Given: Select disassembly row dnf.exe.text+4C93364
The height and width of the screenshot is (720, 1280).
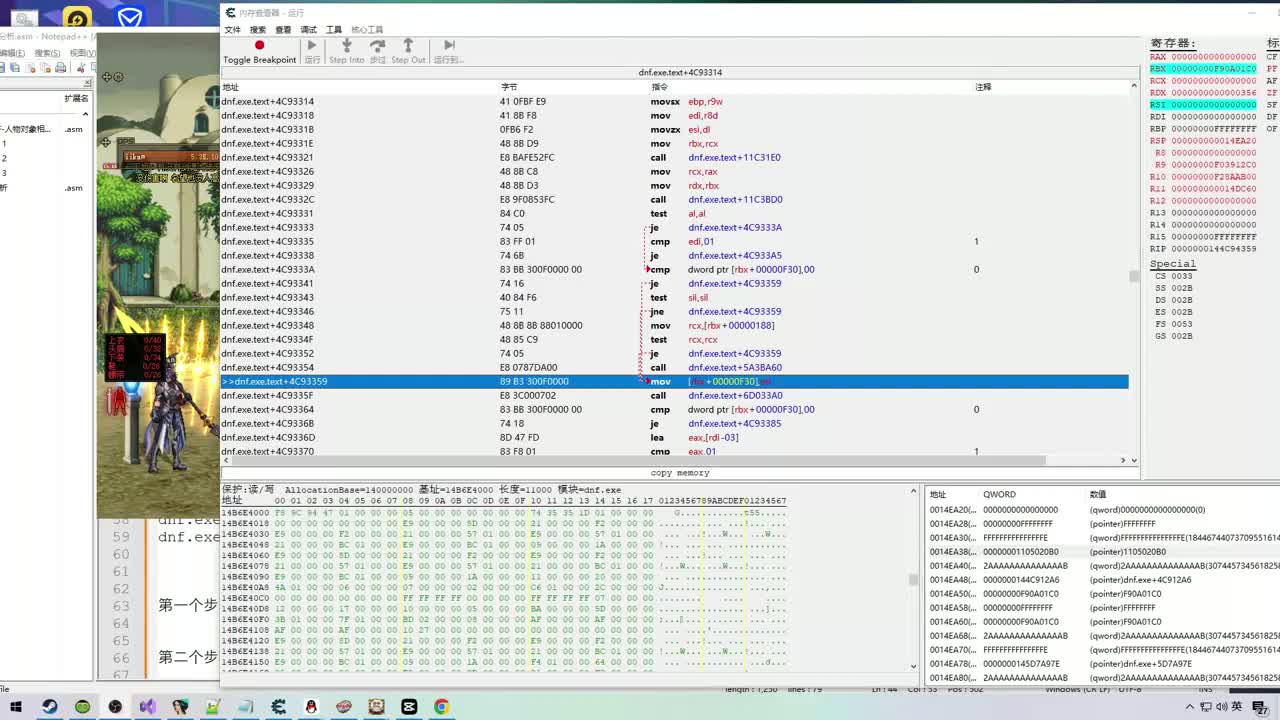Looking at the screenshot, I should coord(675,409).
